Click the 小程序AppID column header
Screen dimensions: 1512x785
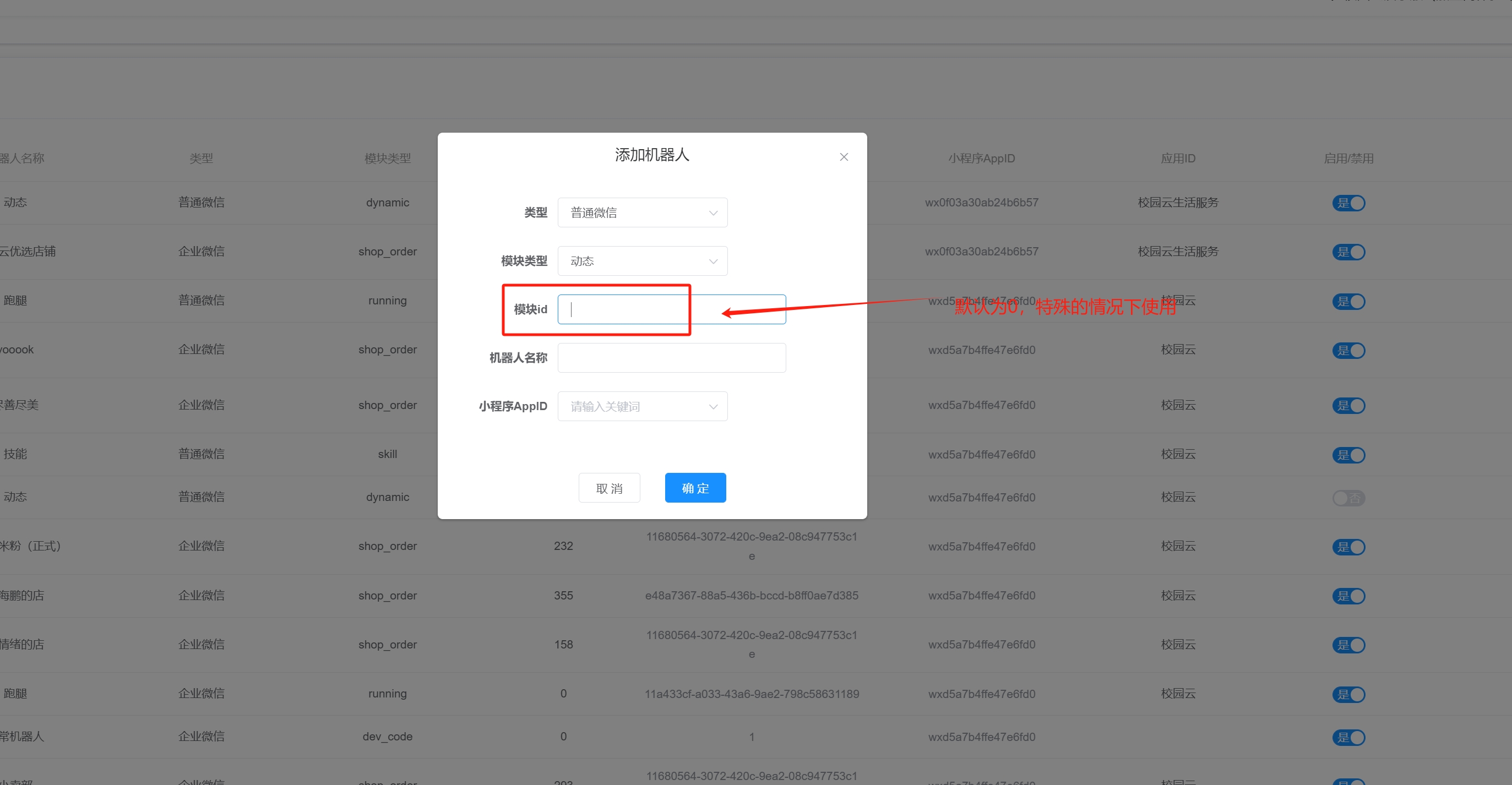tap(981, 159)
